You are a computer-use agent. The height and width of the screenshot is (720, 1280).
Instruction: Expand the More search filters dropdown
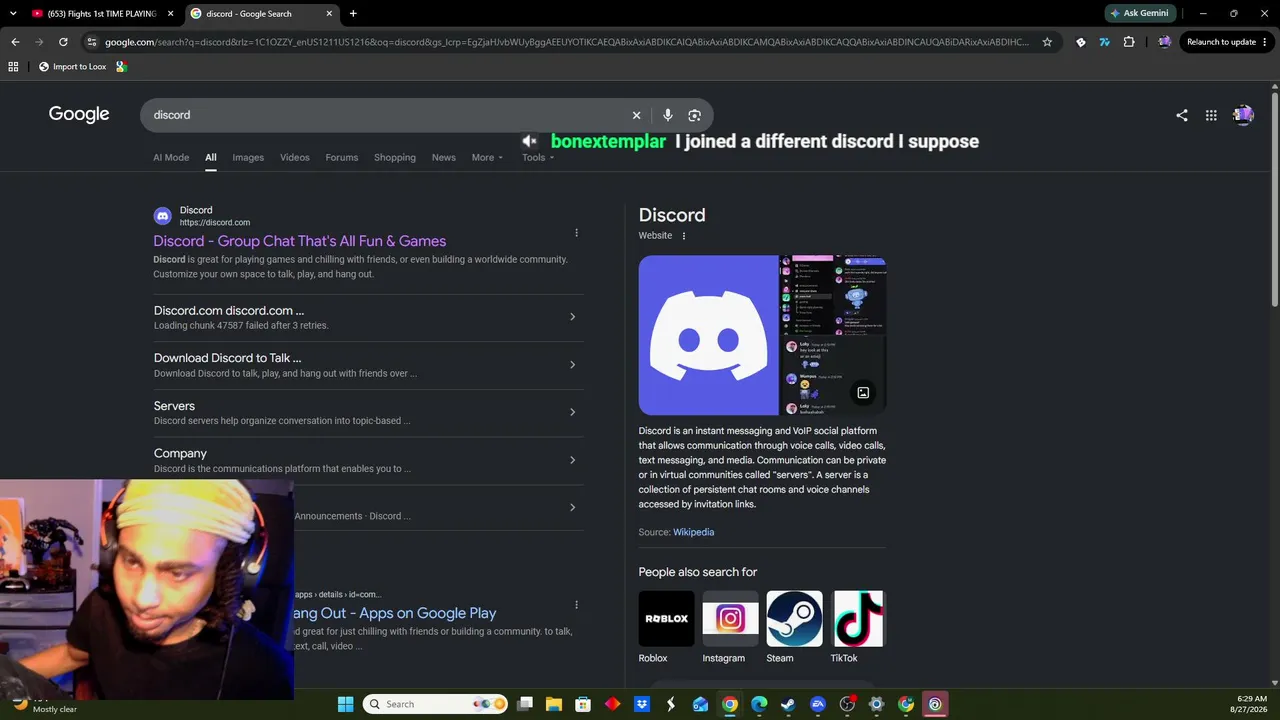point(488,158)
